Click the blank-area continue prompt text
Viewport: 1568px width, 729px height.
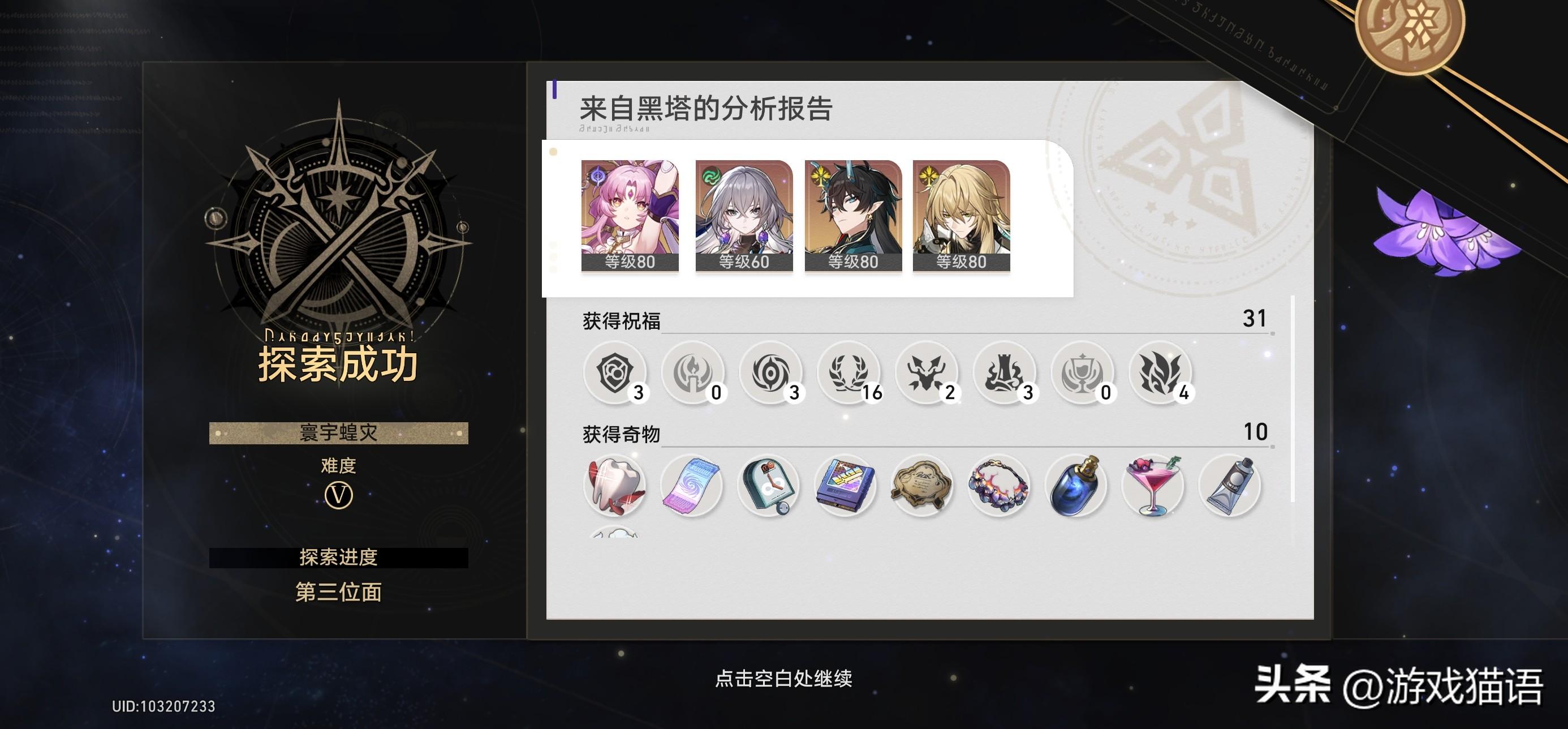click(x=783, y=678)
